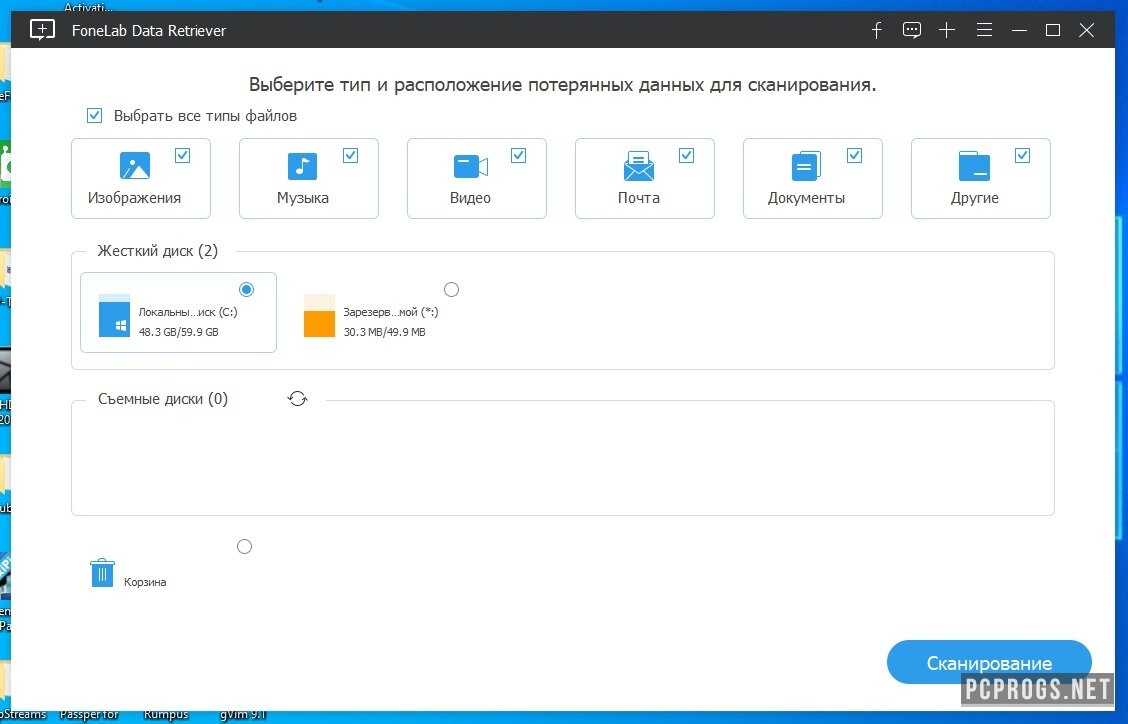Toggle the select all file types checkbox
Image resolution: width=1128 pixels, height=724 pixels.
point(95,116)
